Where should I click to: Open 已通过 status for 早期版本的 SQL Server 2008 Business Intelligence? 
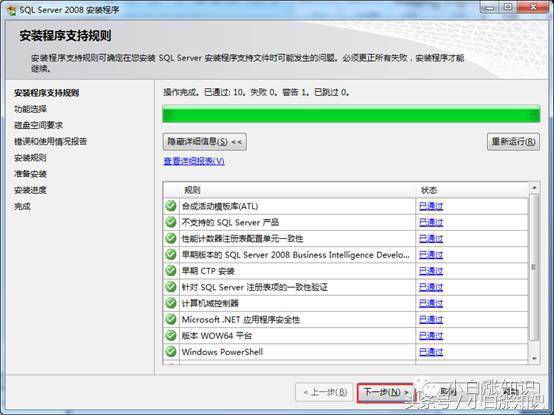[x=431, y=255]
